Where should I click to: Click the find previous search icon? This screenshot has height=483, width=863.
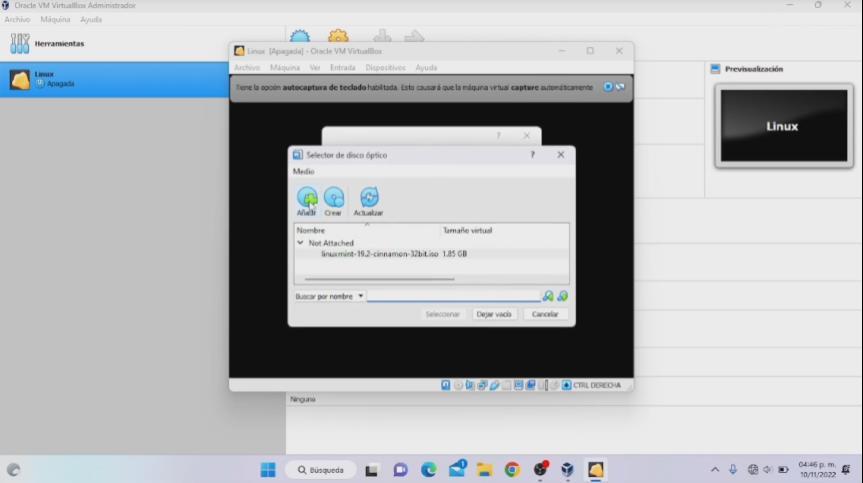(x=548, y=297)
